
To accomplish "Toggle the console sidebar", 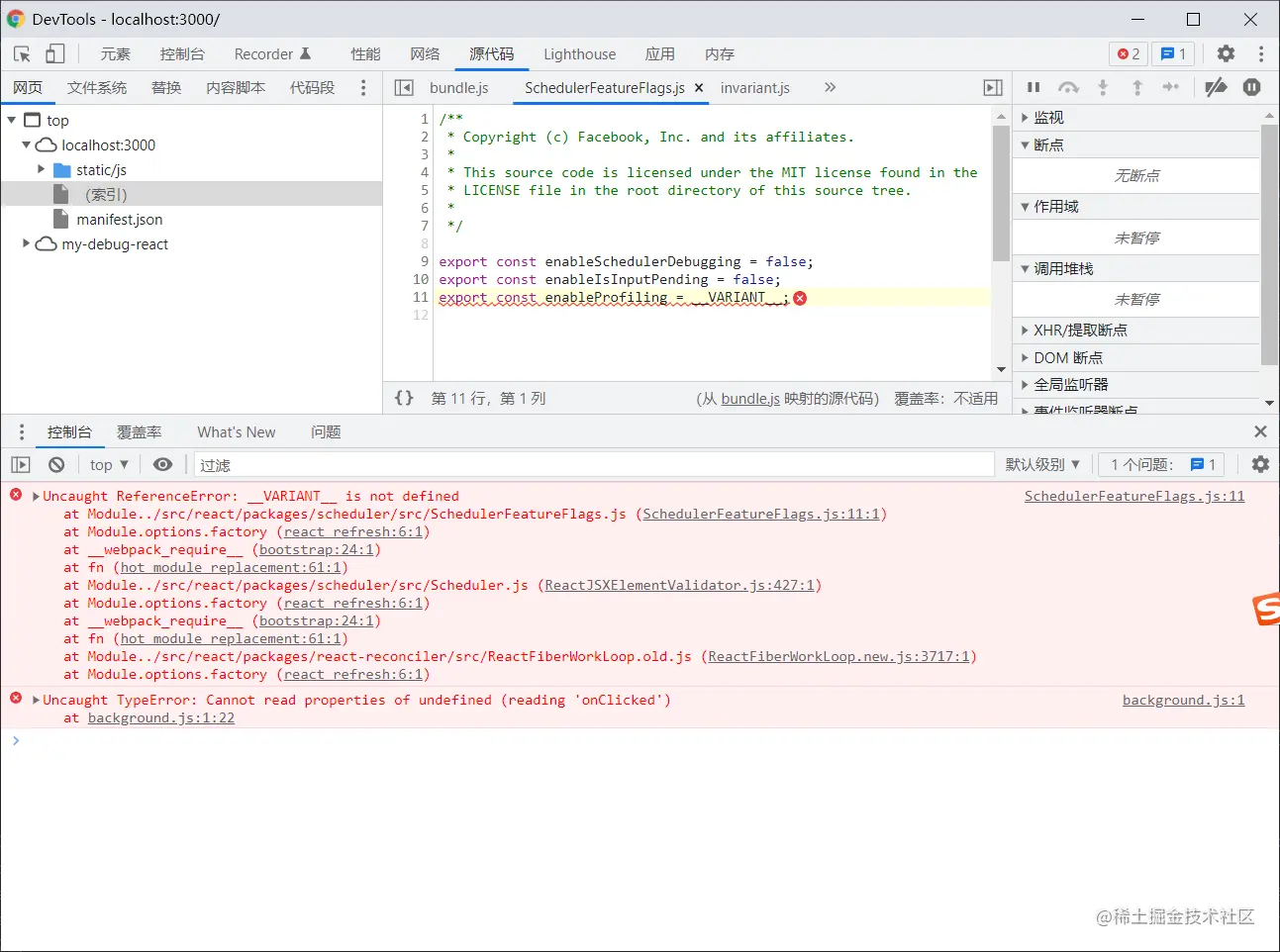I will point(21,464).
